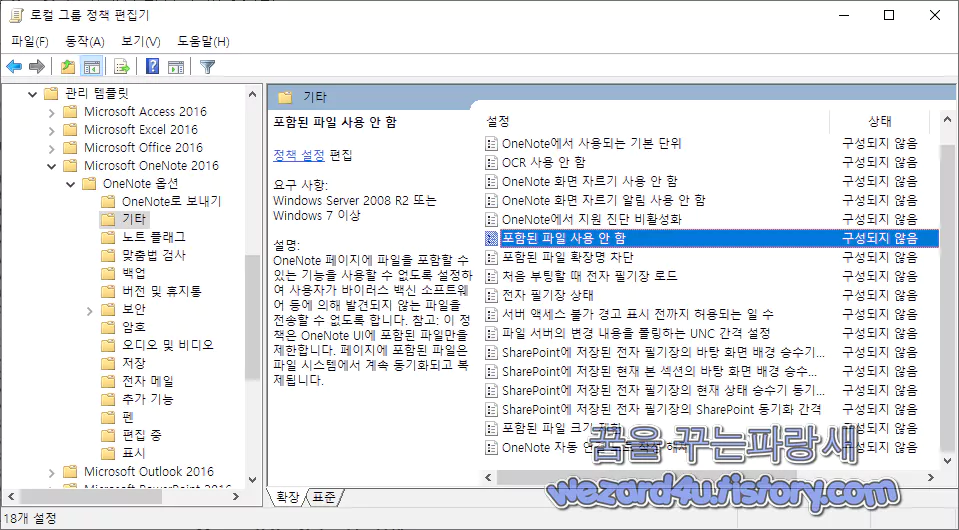959x530 pixels.
Task: Go up one level via folder icon
Action: point(68,67)
